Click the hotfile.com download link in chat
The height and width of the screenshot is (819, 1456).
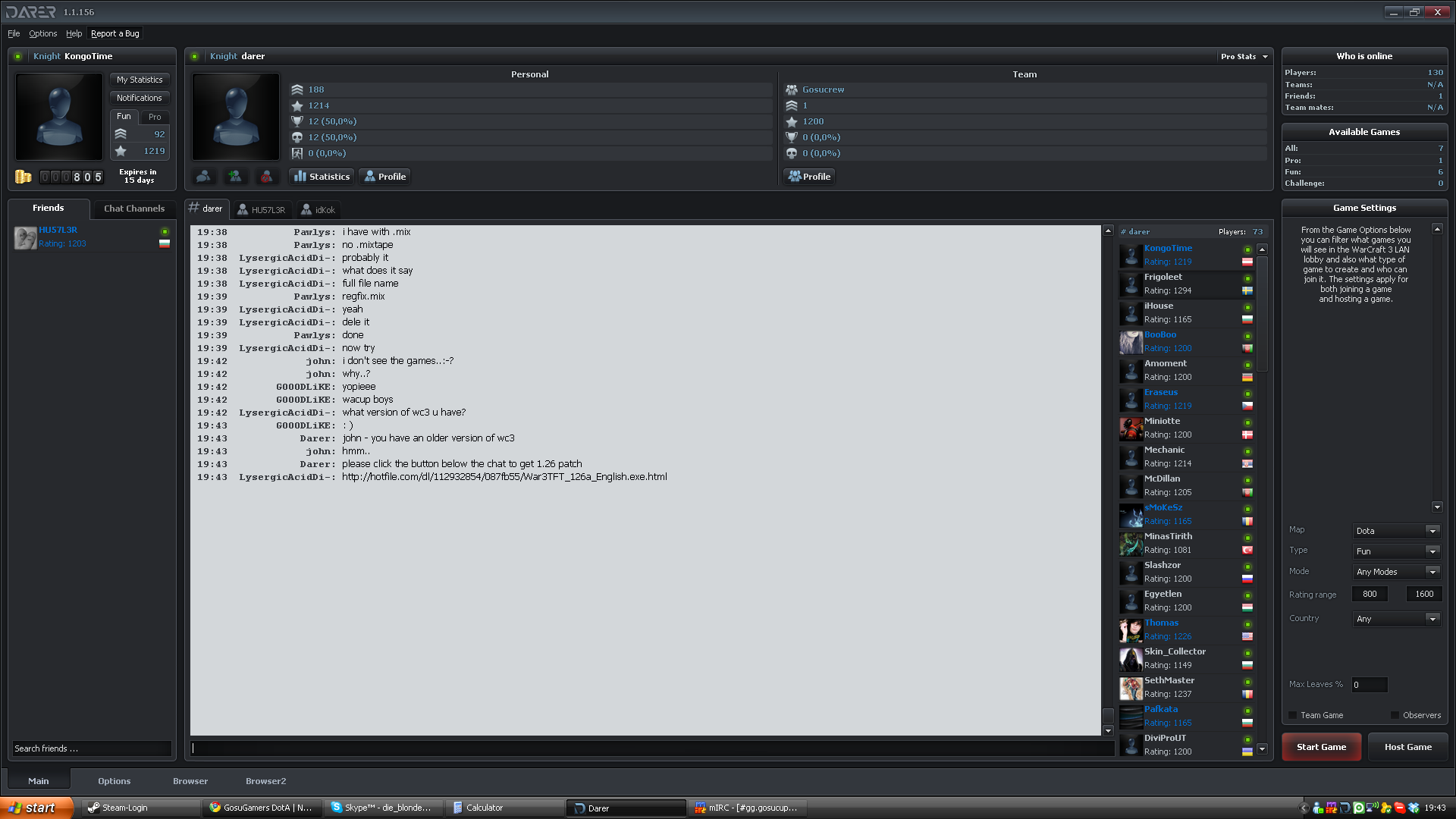[504, 477]
